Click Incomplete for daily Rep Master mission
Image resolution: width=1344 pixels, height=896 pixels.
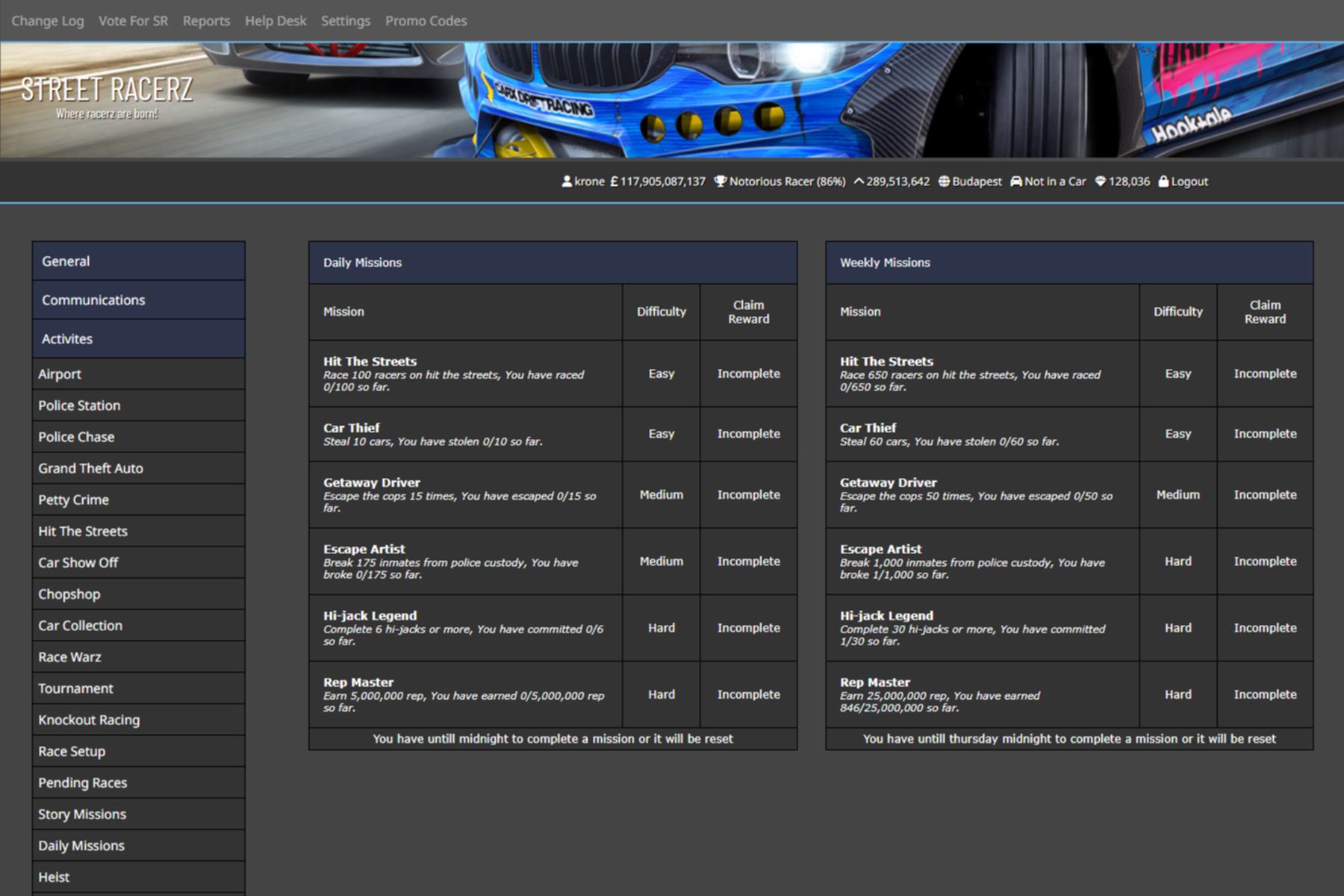[748, 694]
